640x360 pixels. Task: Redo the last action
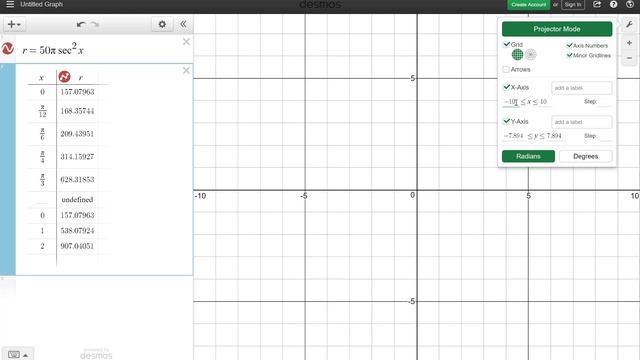[95, 24]
